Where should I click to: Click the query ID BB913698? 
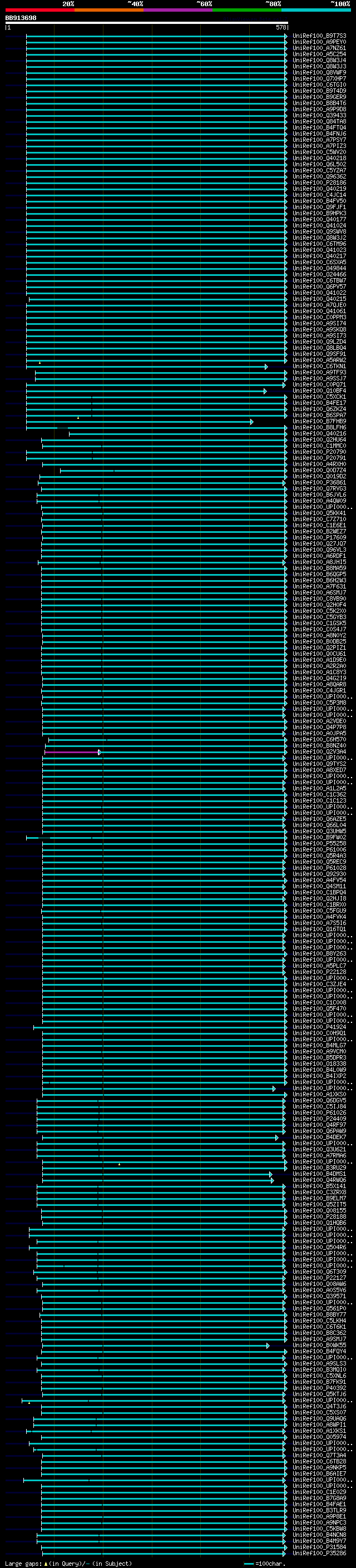(21, 18)
